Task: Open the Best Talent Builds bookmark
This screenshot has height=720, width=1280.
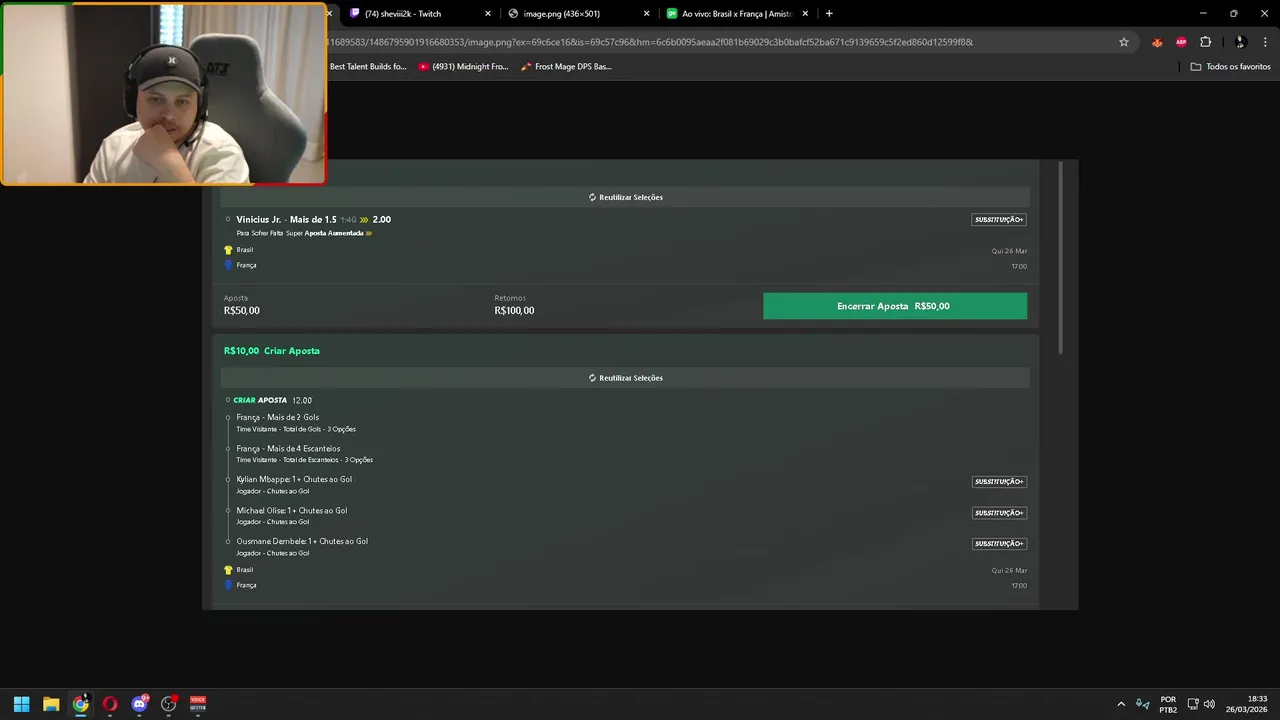Action: click(368, 67)
